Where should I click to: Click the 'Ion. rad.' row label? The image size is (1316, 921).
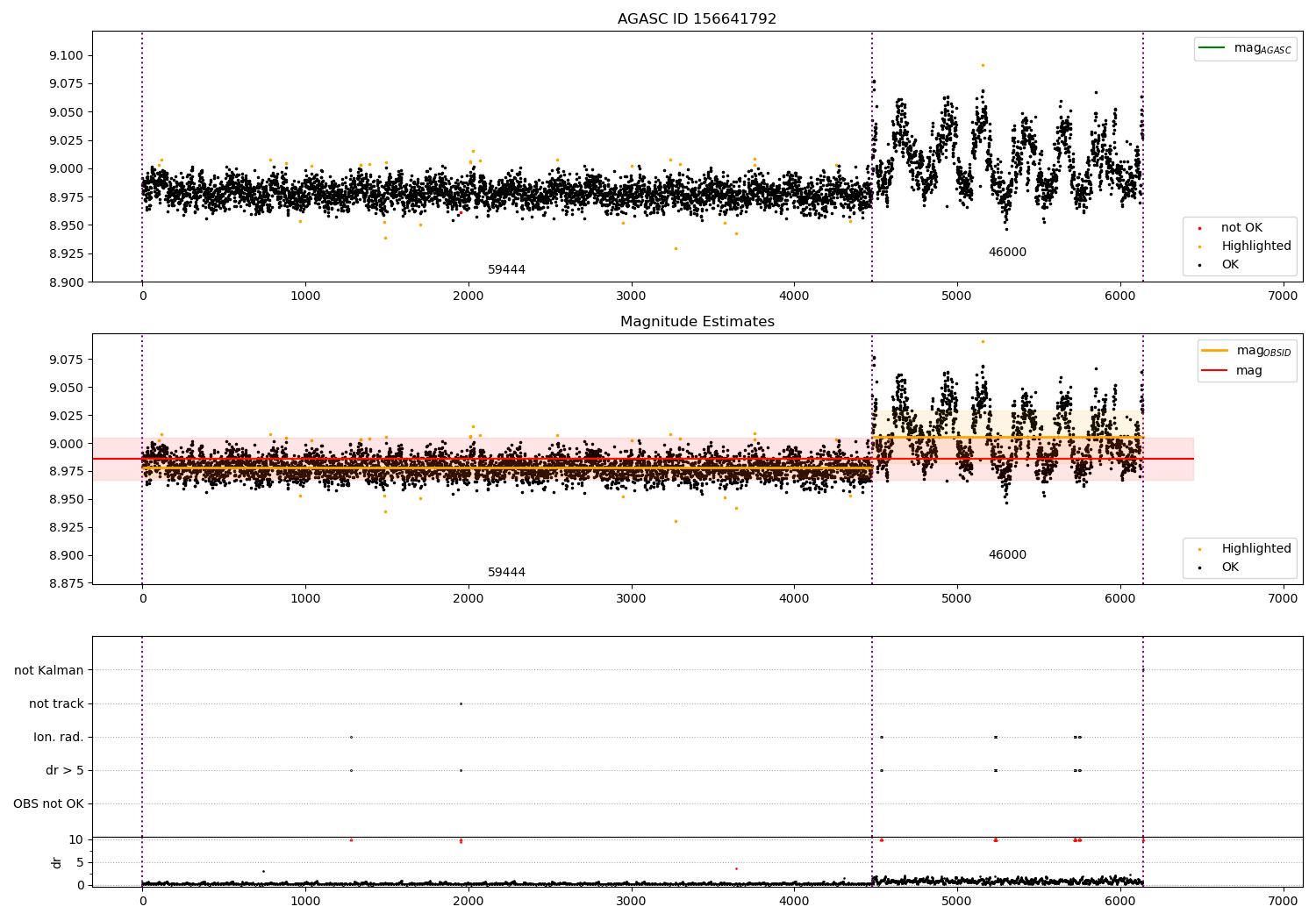tap(59, 737)
